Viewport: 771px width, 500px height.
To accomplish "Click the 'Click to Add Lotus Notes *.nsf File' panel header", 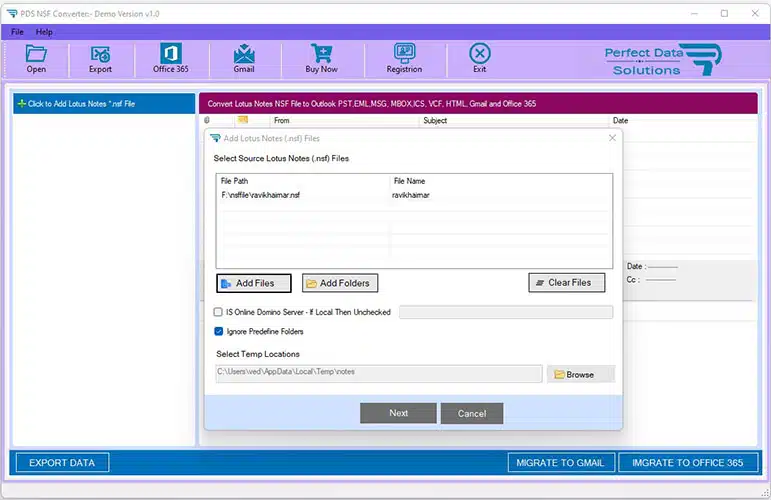I will click(104, 104).
